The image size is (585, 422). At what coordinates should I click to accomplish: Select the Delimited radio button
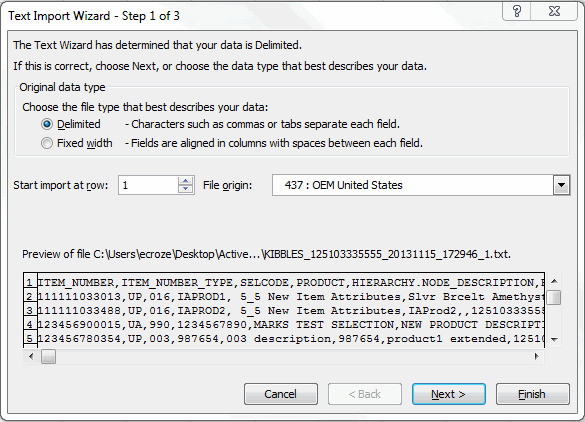(x=47, y=124)
